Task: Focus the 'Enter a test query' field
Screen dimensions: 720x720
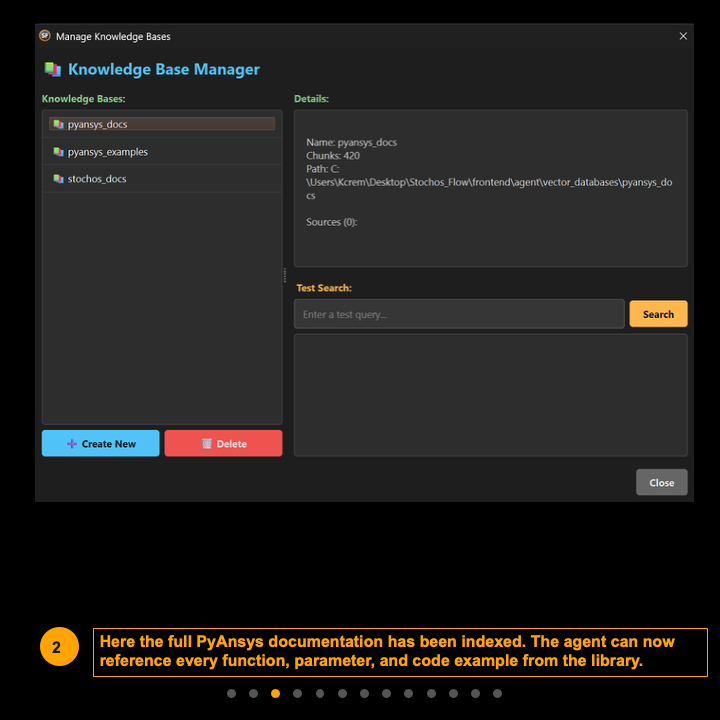Action: pyautogui.click(x=458, y=314)
